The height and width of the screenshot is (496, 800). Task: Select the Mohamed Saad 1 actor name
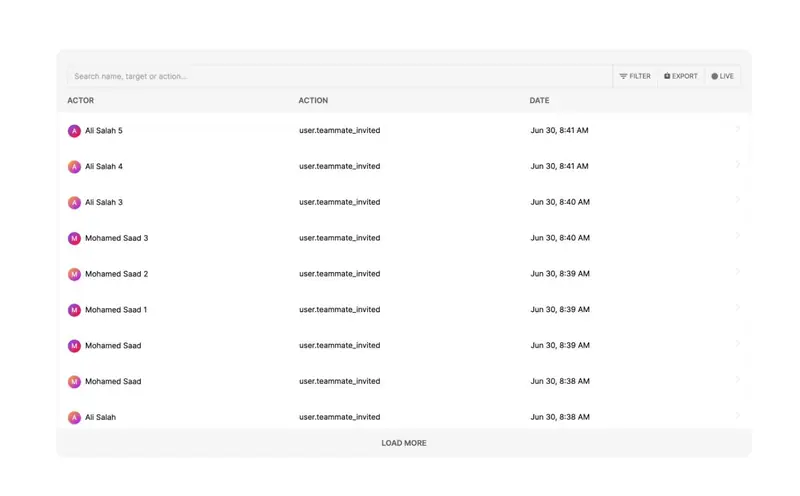pyautogui.click(x=116, y=310)
